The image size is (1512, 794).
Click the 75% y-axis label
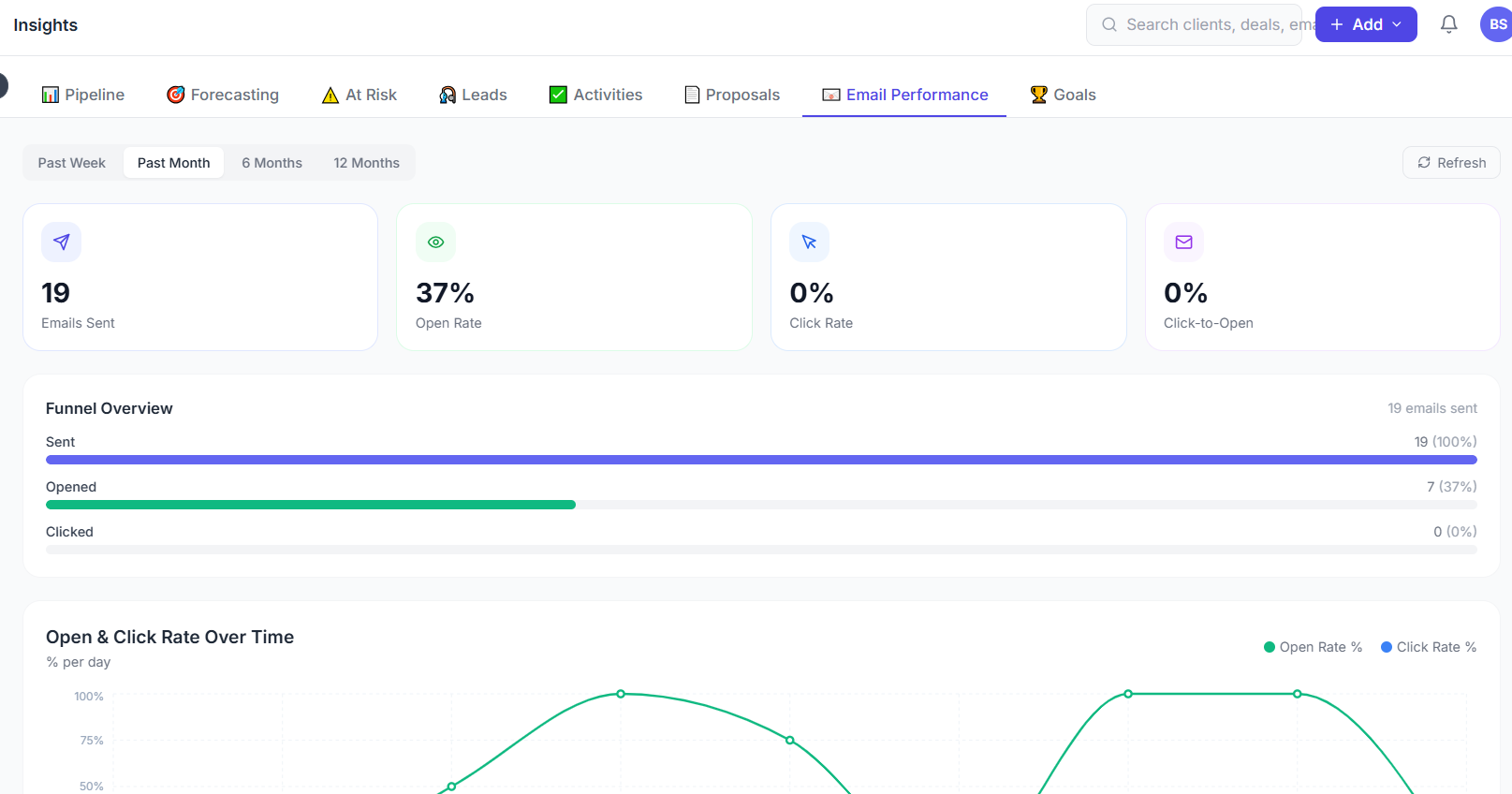click(92, 741)
